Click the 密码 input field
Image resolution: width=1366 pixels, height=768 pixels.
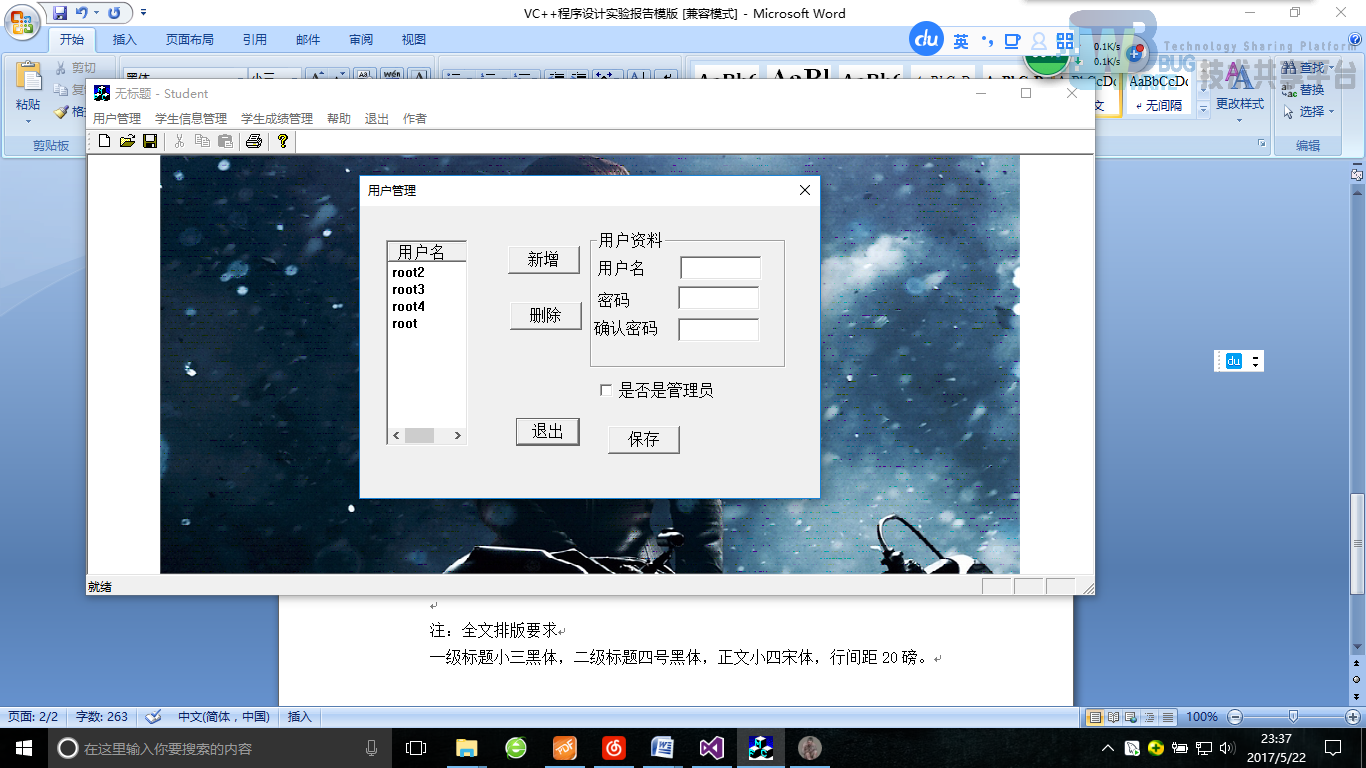point(719,298)
